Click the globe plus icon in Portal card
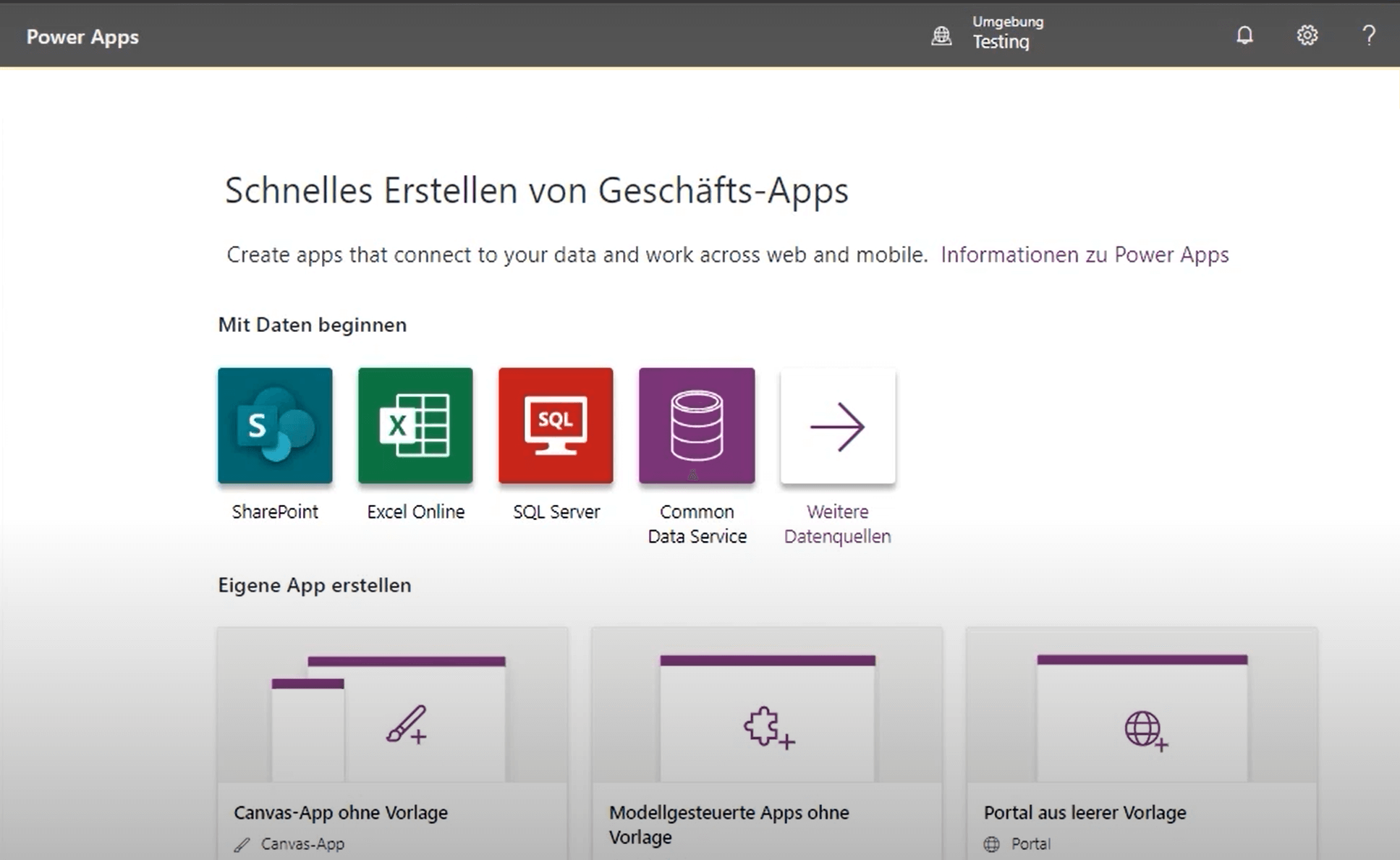Screen dimensions: 1400x860 coord(1145,730)
